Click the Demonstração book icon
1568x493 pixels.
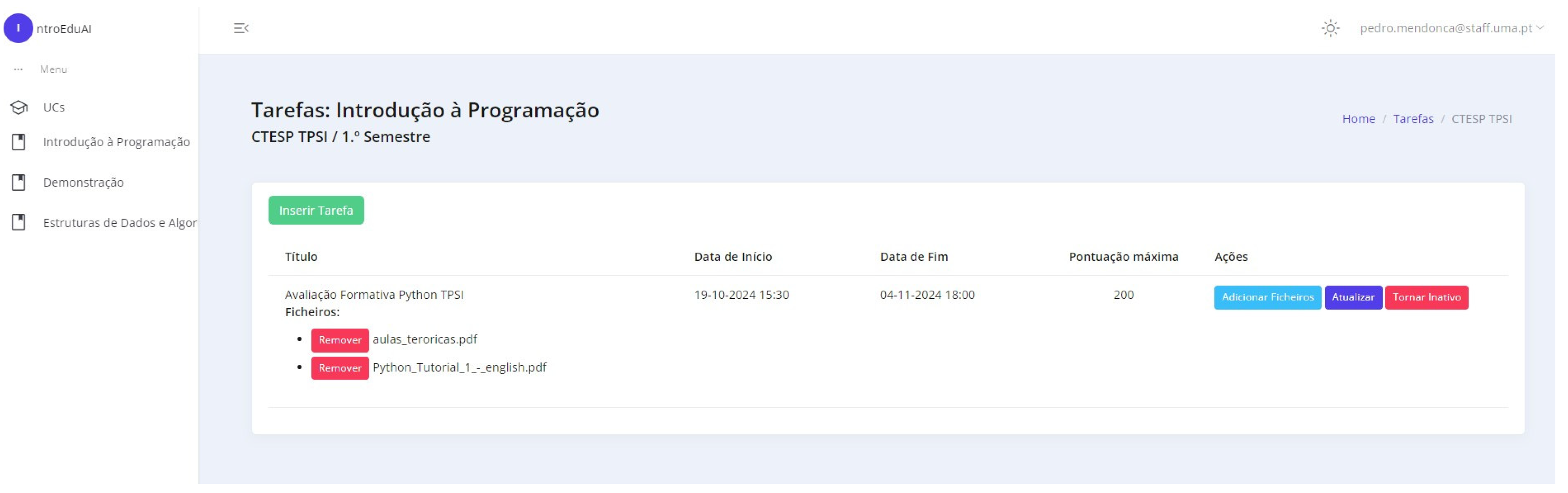(19, 182)
